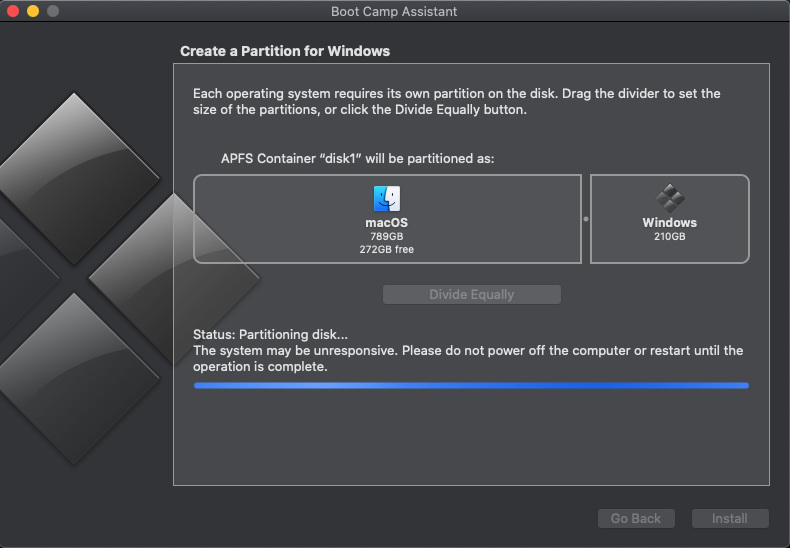
Task: Click the Create a Partition for Windows heading
Action: click(285, 51)
